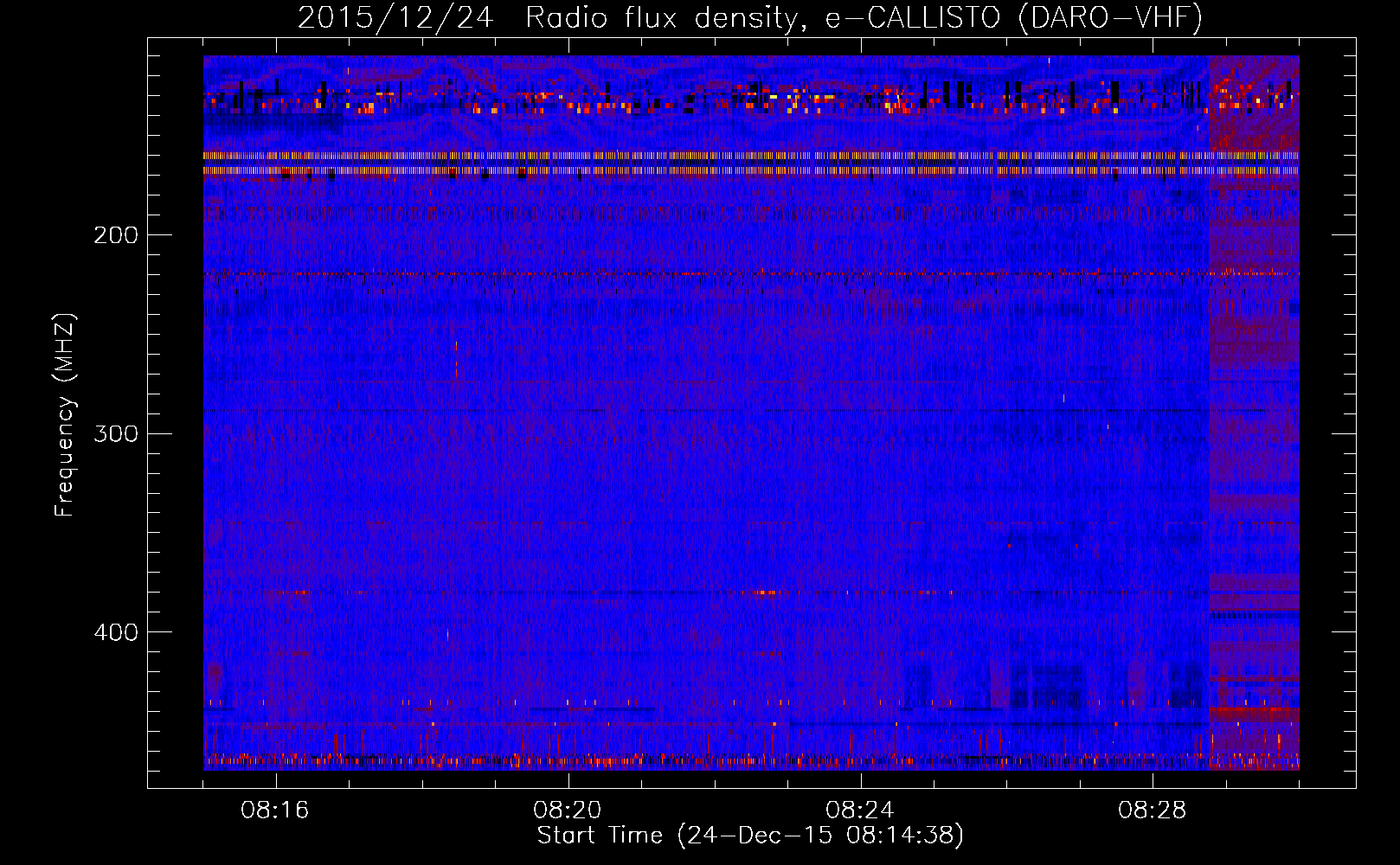Click the red noisy region at spectrogram's right edge
Image resolution: width=1400 pixels, height=865 pixels.
[x=1254, y=413]
